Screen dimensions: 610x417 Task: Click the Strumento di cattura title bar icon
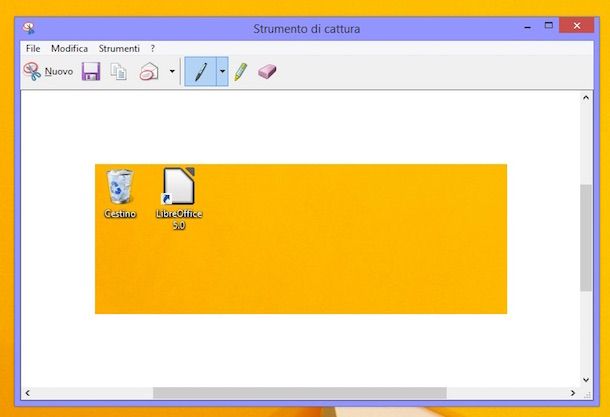29,28
